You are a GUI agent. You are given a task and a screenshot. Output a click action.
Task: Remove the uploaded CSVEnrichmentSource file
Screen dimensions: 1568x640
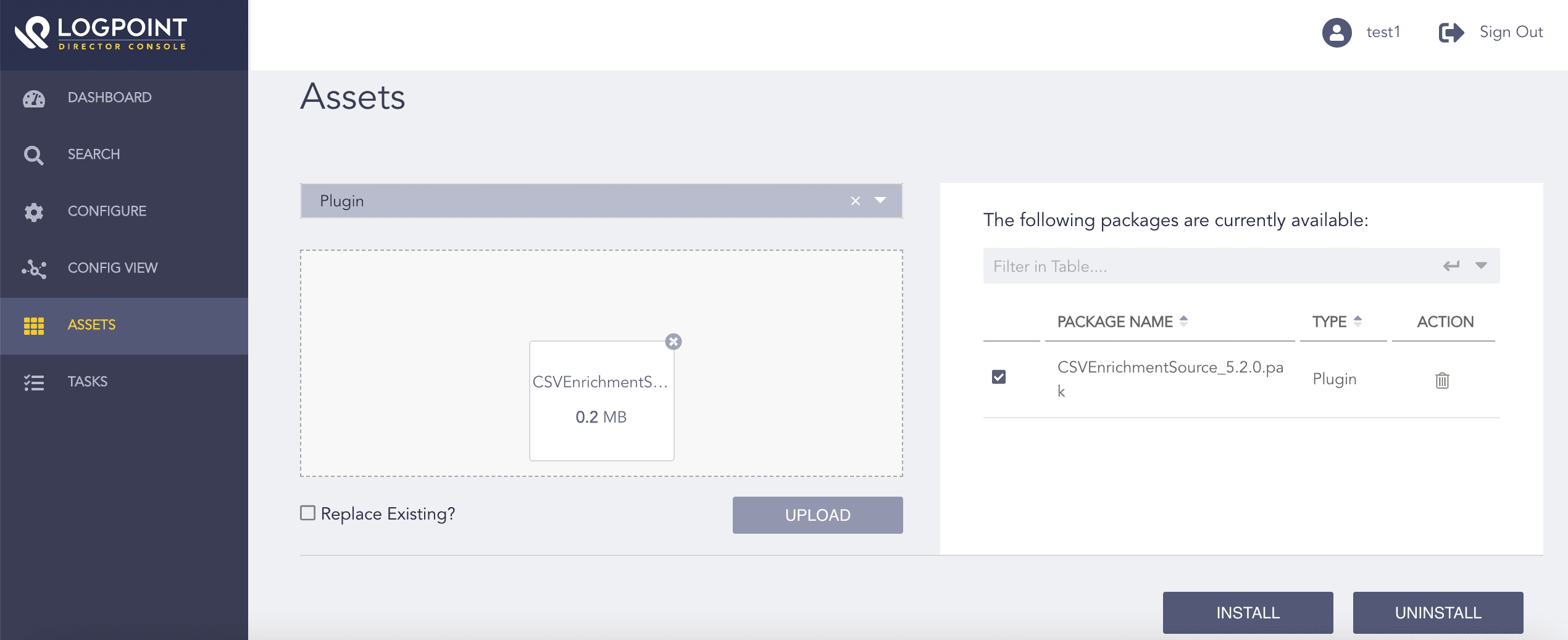pos(673,341)
